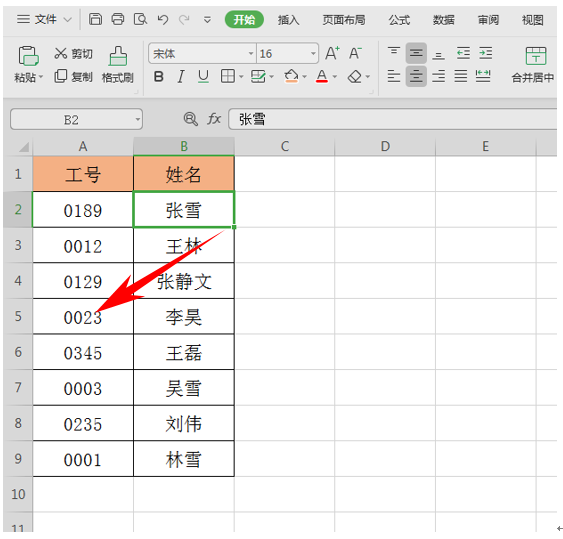Click the Print icon in quick access bar

pos(117,19)
